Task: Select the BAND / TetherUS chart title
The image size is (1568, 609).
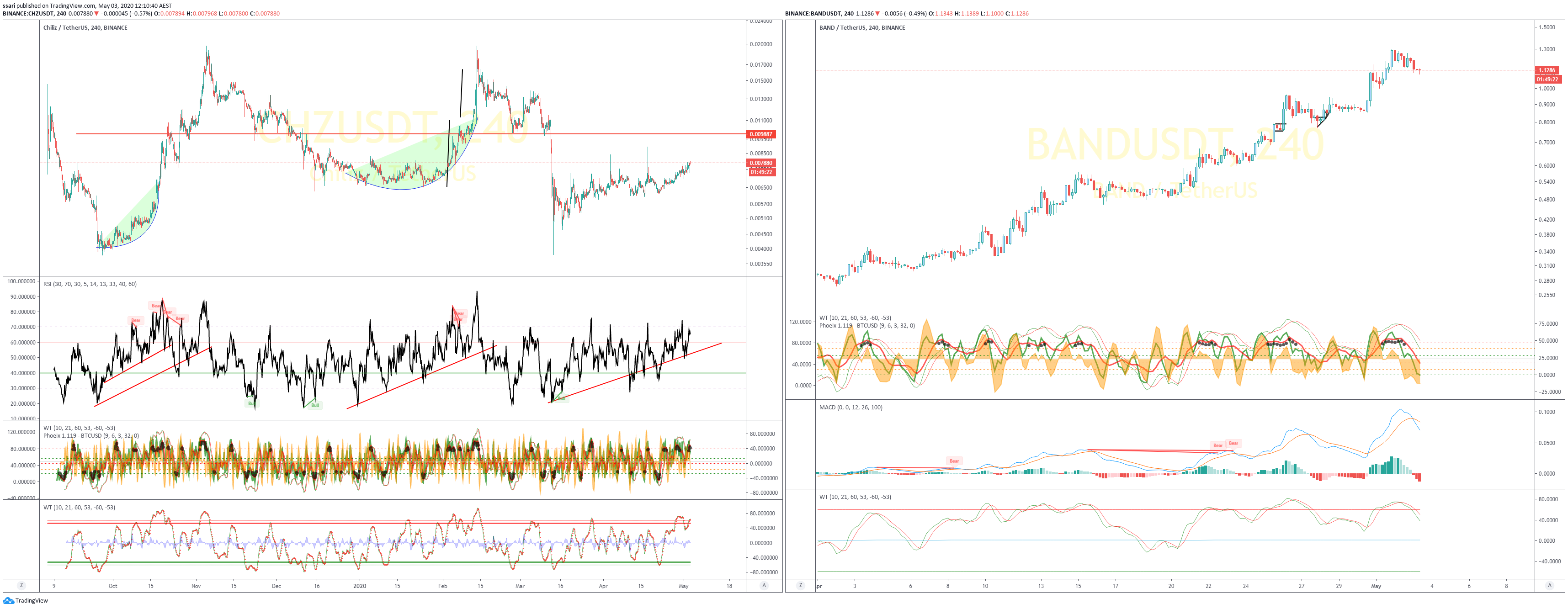Action: click(862, 27)
